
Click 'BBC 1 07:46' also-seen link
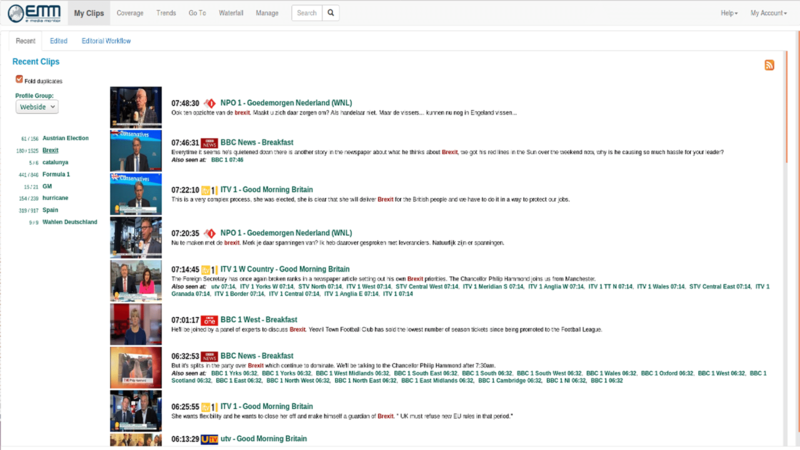coord(227,160)
